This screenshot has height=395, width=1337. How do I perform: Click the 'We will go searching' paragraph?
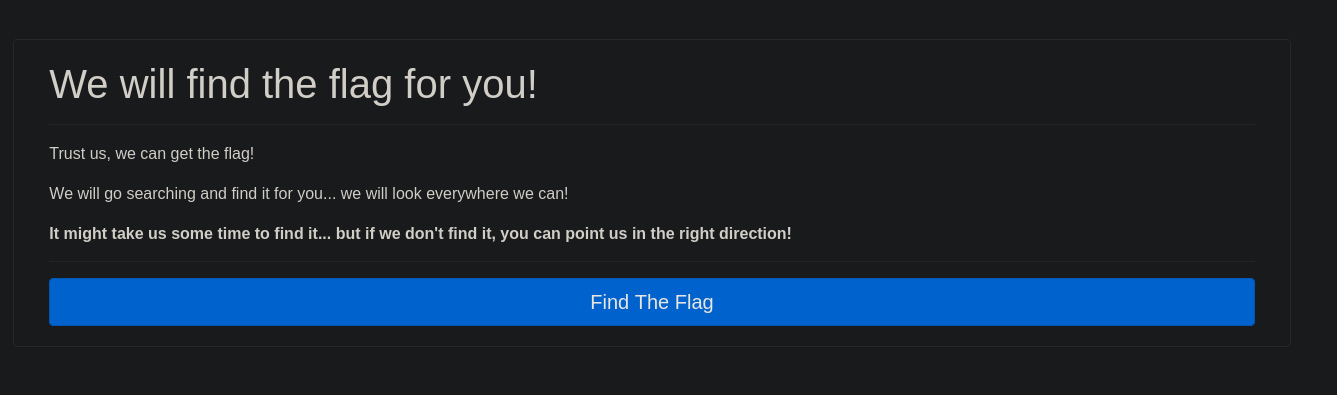(308, 194)
